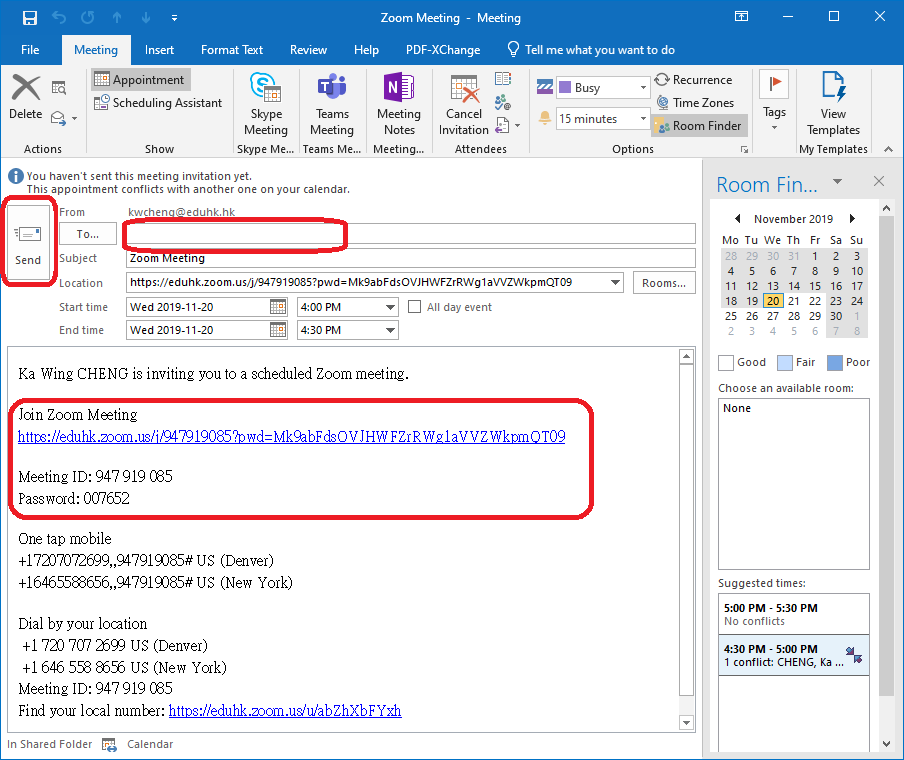
Task: Click the Check Names icon in Attendees
Action: tap(503, 103)
